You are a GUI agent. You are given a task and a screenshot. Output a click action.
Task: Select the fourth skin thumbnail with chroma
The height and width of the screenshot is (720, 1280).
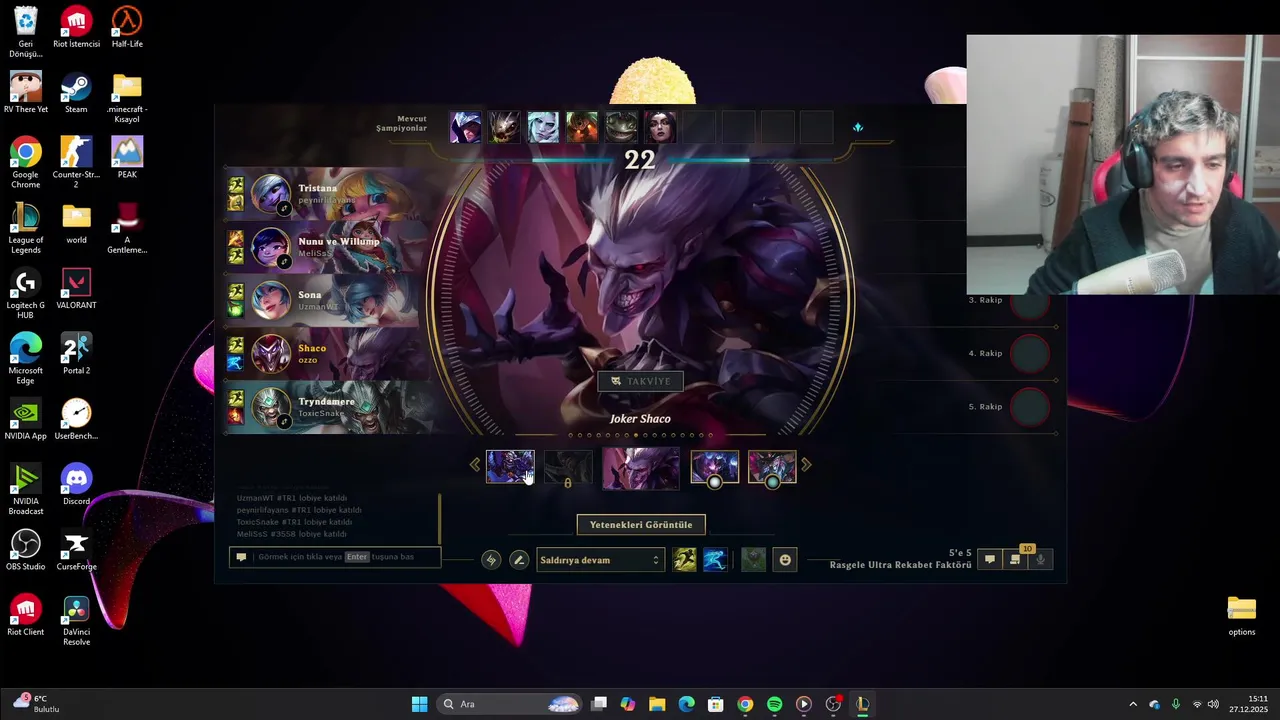pyautogui.click(x=714, y=466)
